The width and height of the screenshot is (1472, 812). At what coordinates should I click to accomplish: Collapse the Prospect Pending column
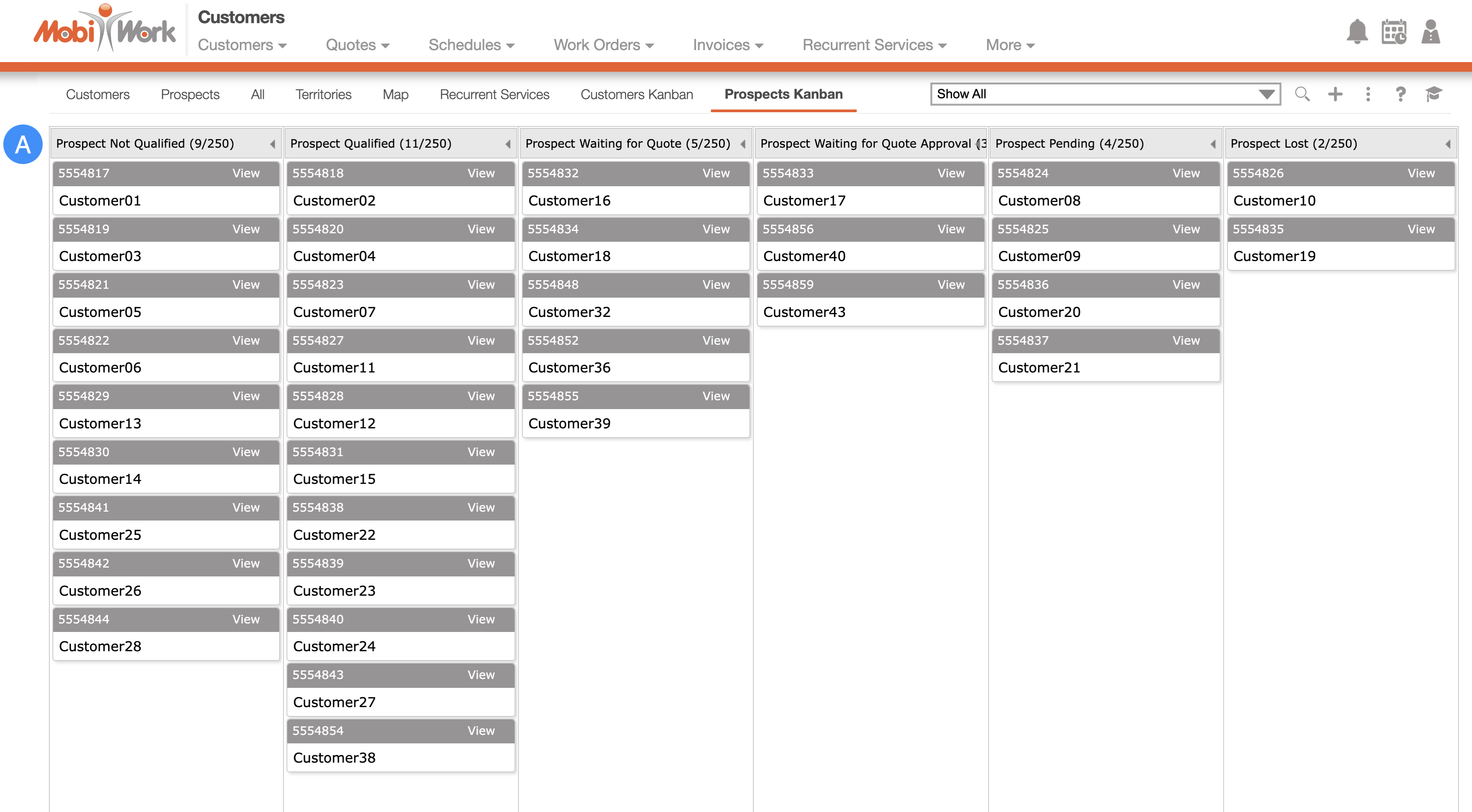[x=1213, y=144]
